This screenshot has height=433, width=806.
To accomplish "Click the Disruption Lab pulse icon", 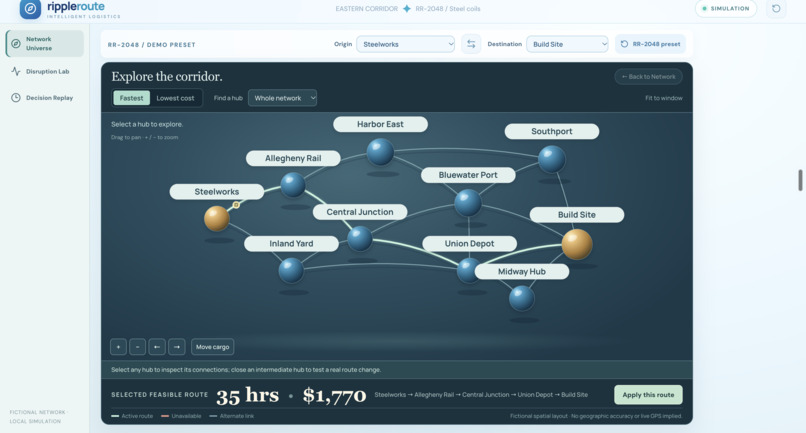I will [16, 71].
